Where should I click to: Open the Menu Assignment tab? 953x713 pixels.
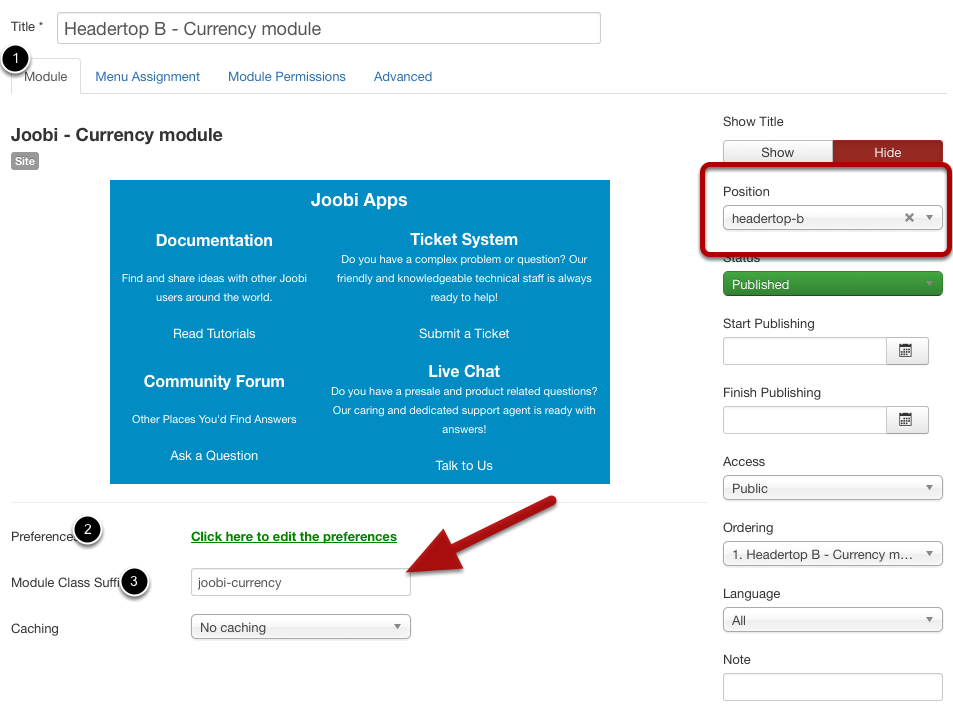(x=148, y=77)
